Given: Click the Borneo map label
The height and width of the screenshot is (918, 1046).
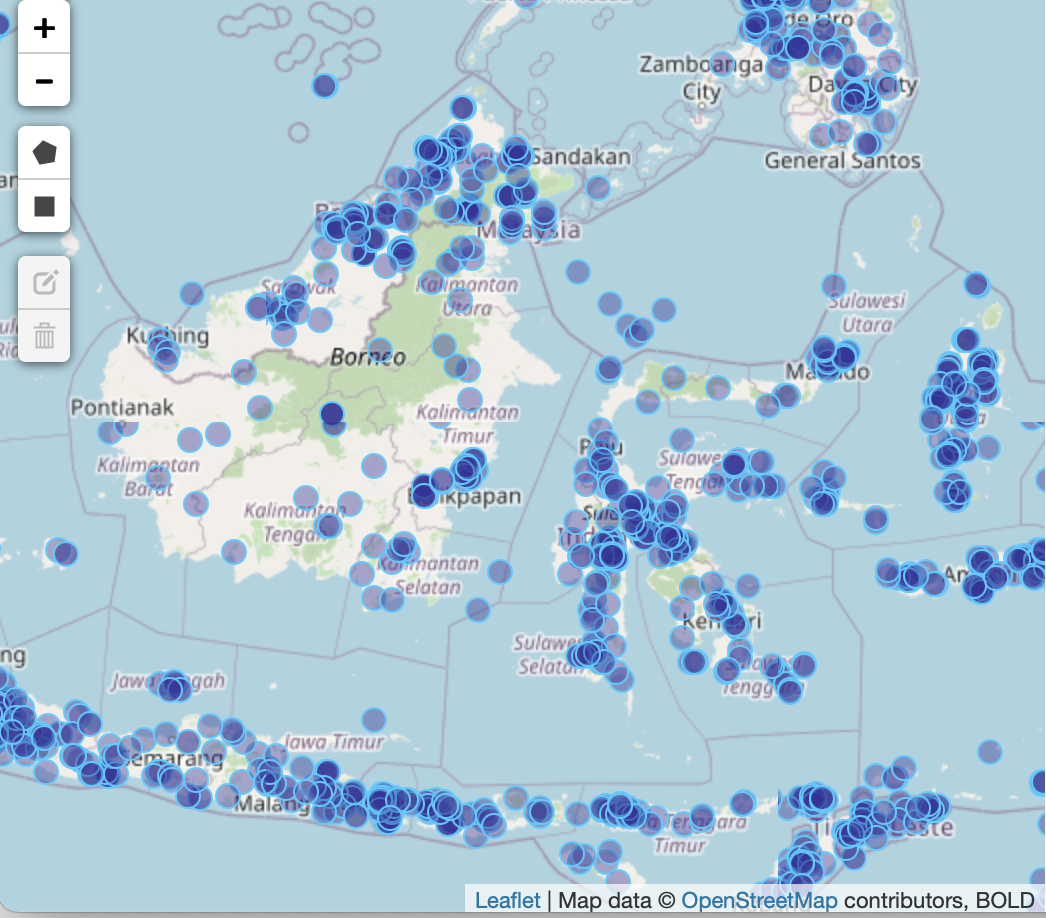Looking at the screenshot, I should click(368, 357).
